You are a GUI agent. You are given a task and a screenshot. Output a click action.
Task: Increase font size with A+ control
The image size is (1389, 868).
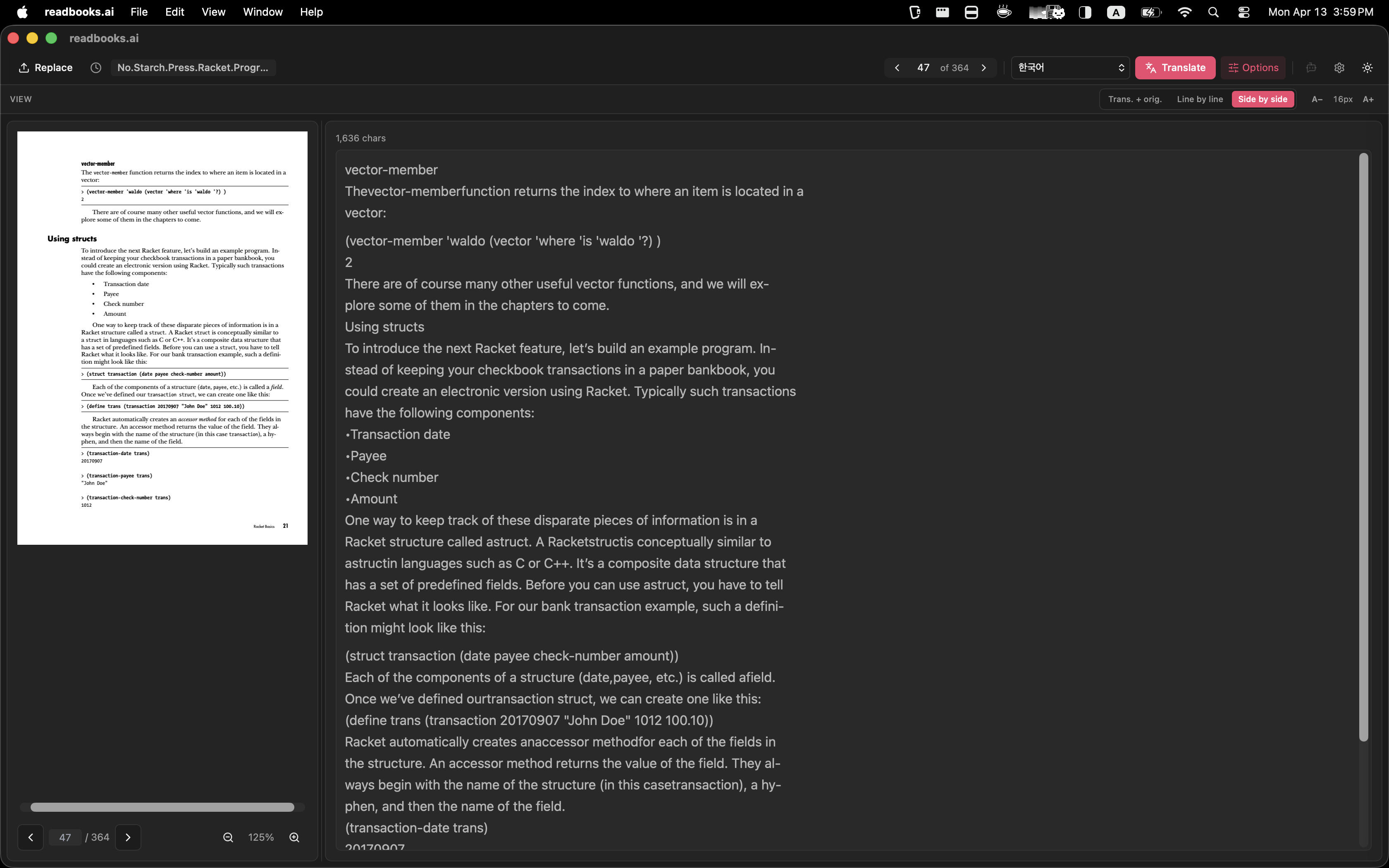(x=1368, y=99)
